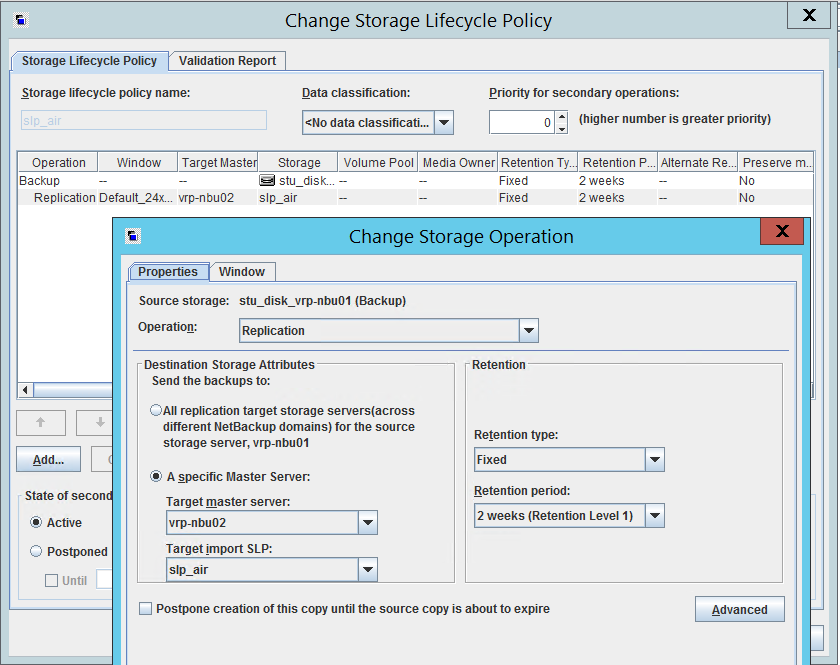Select the Replication operation row
This screenshot has height=665, width=840.
pos(415,198)
